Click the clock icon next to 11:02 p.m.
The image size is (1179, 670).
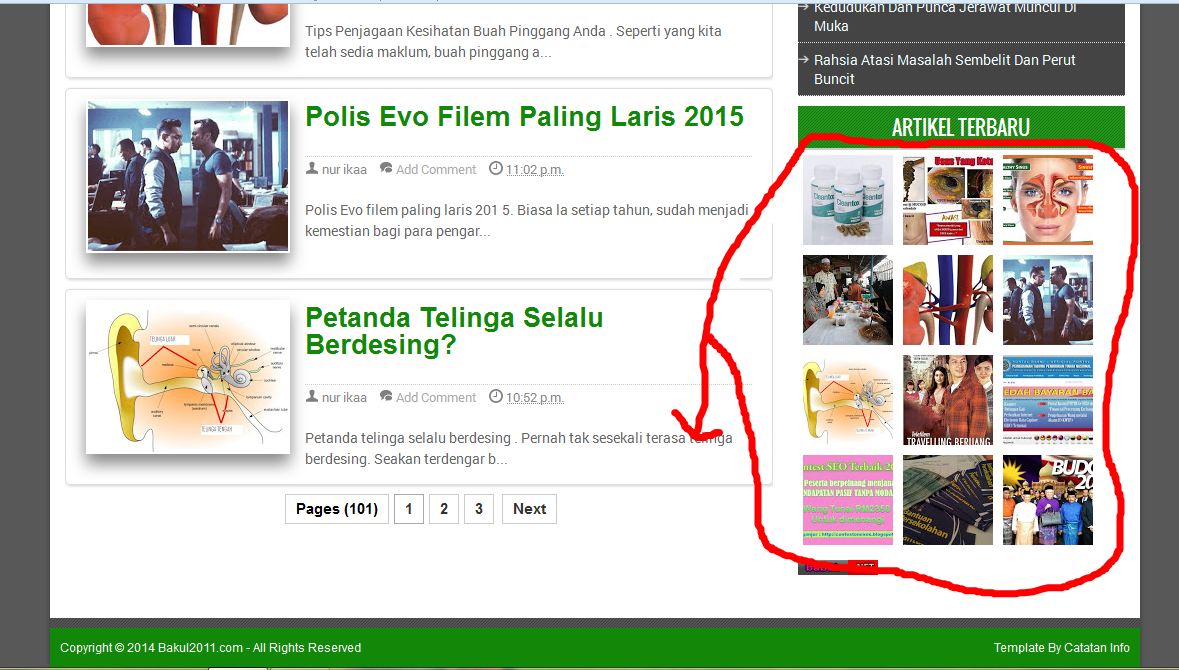[x=496, y=168]
